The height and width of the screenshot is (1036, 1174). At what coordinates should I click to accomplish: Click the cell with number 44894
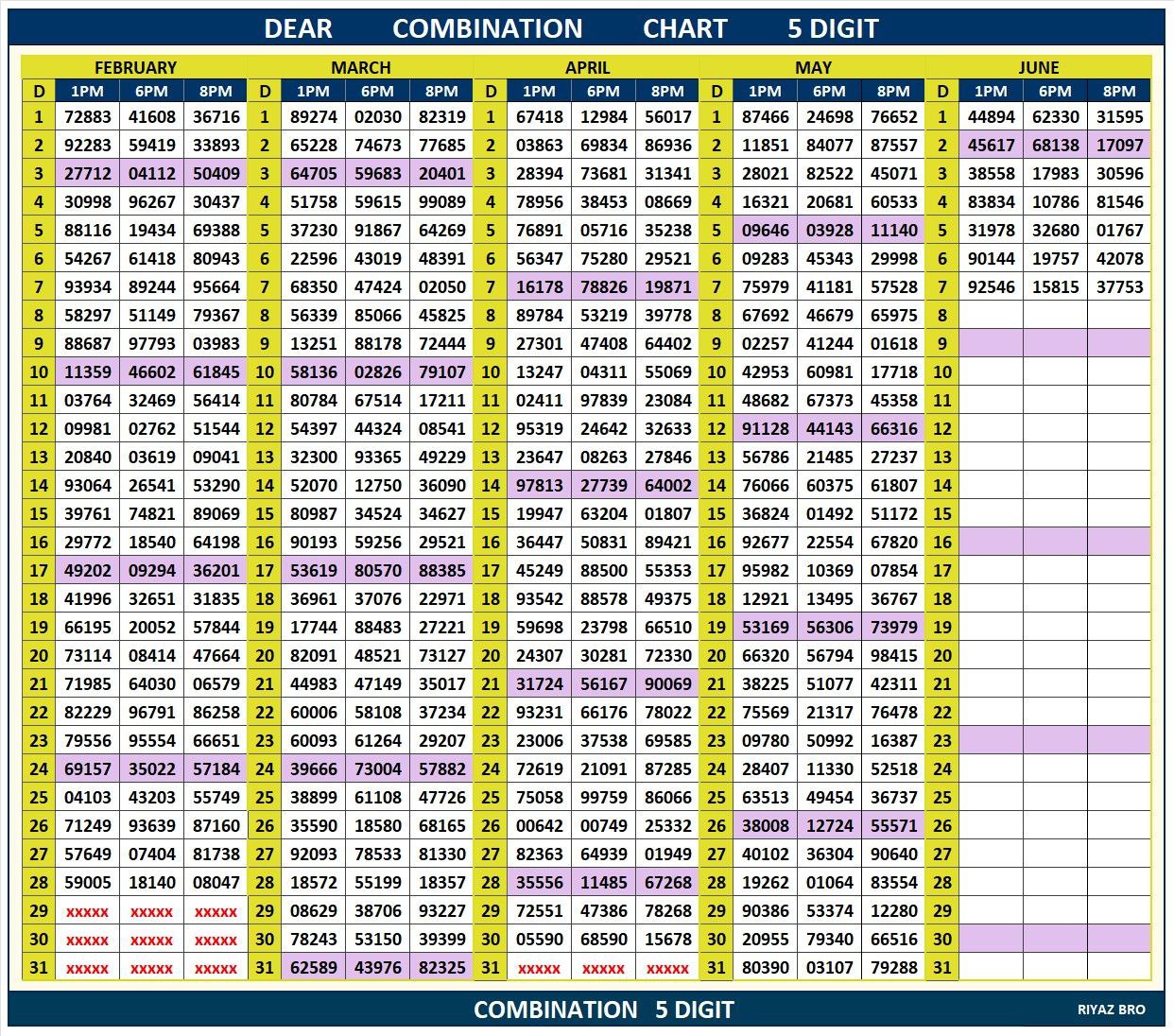[991, 117]
